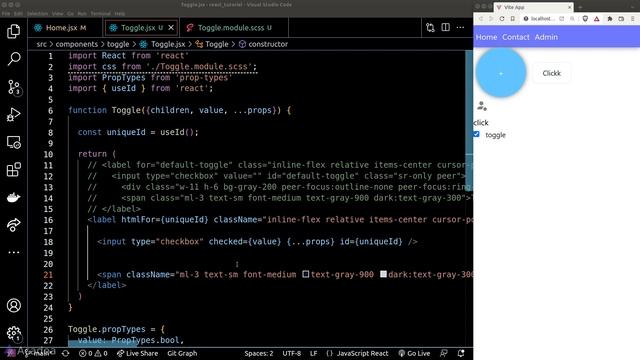Switch to the Toggle.module.scss tab
The height and width of the screenshot is (360, 640).
pos(234,28)
